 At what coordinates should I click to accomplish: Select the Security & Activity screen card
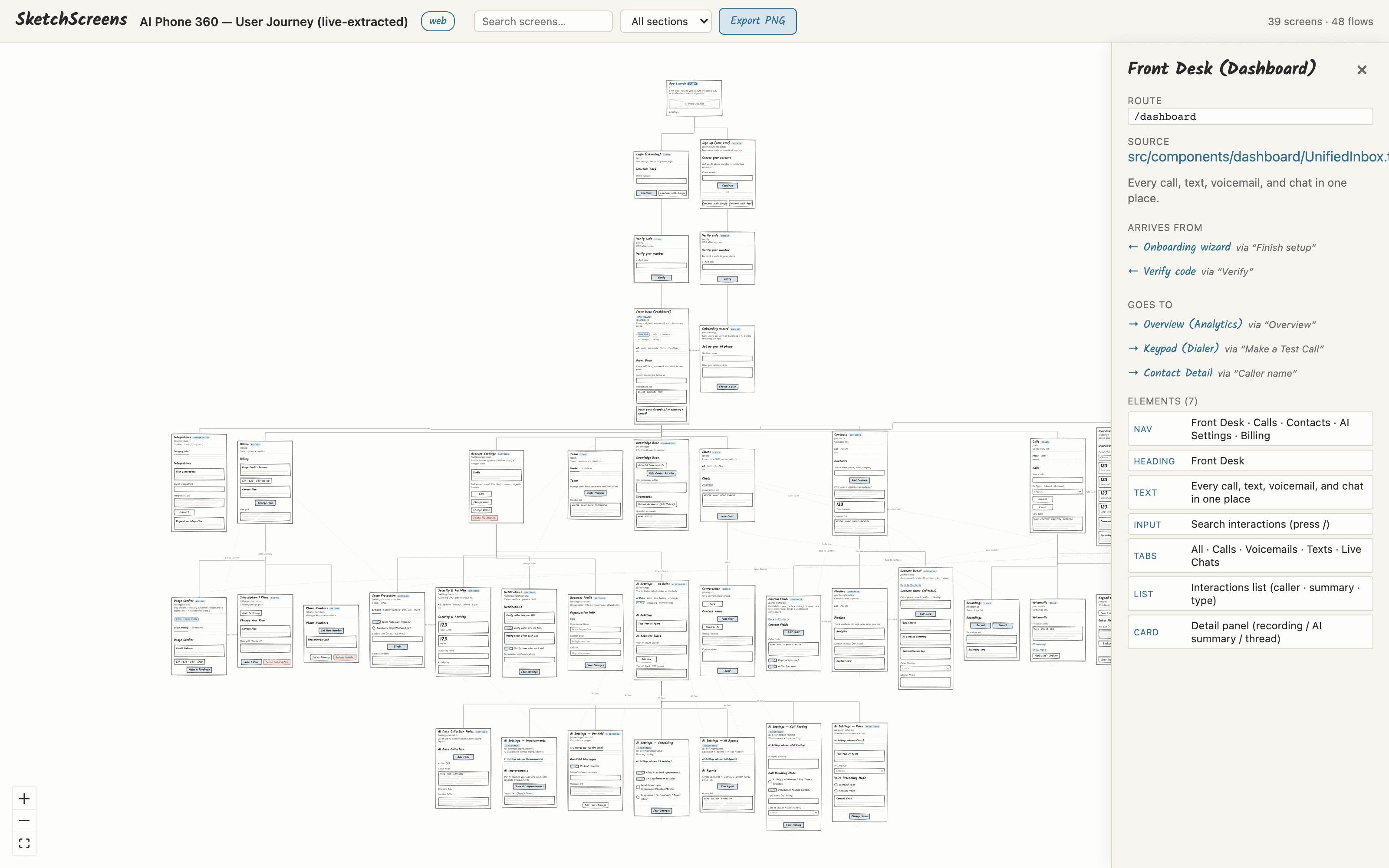pos(463,632)
